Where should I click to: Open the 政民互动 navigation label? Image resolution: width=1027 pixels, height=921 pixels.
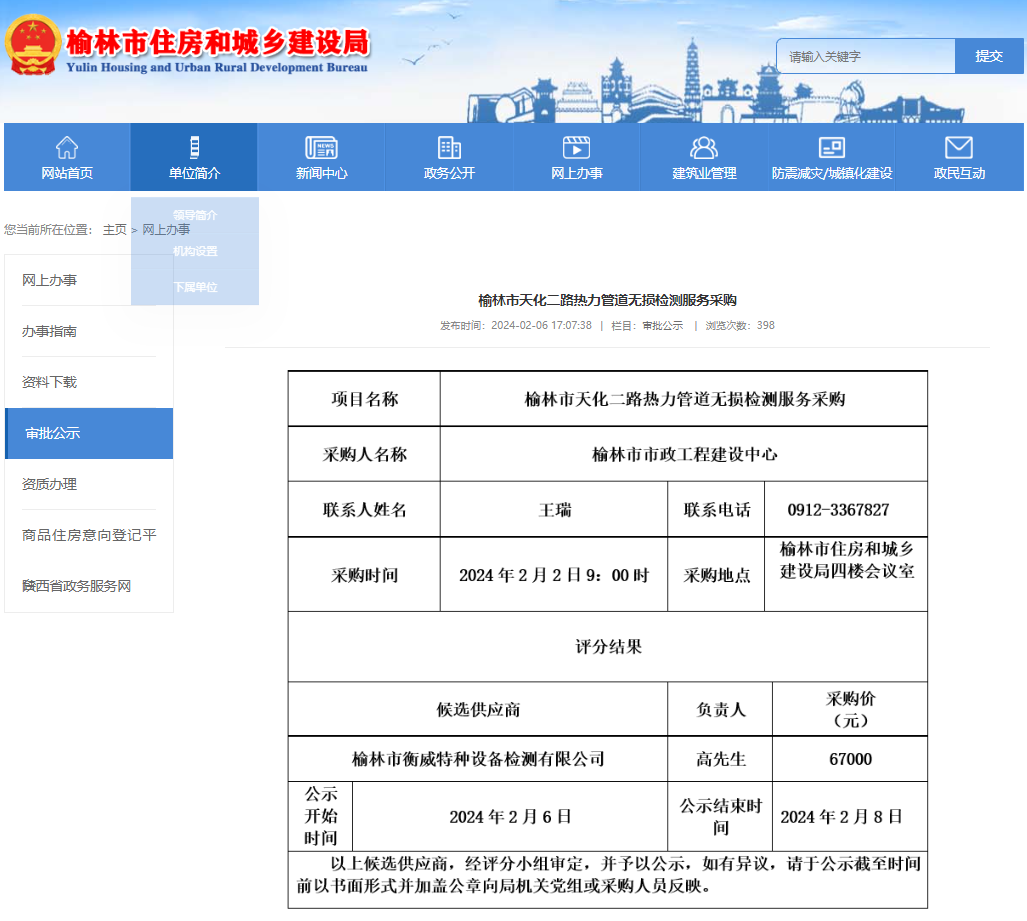pyautogui.click(x=959, y=173)
